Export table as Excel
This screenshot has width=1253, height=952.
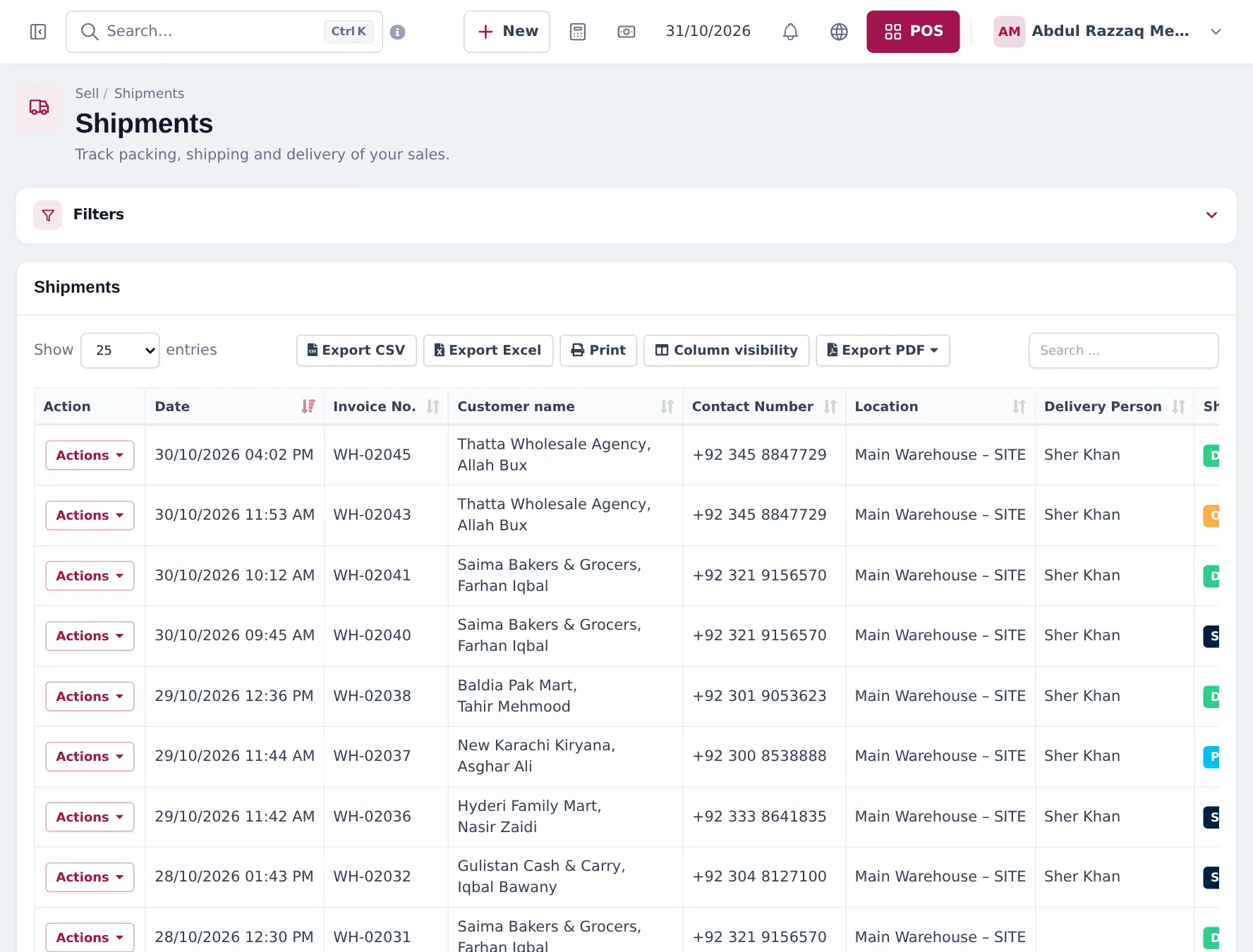(x=488, y=350)
